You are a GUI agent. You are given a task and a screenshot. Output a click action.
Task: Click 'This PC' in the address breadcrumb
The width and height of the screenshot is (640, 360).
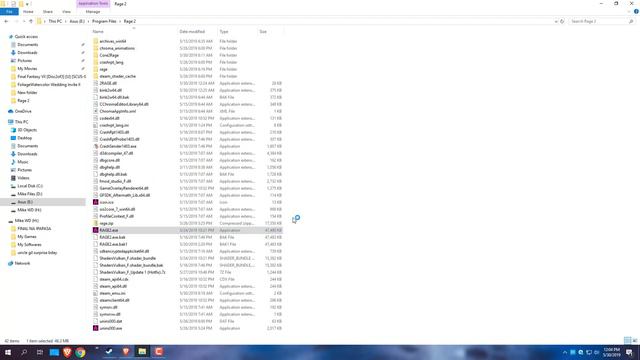click(x=55, y=21)
